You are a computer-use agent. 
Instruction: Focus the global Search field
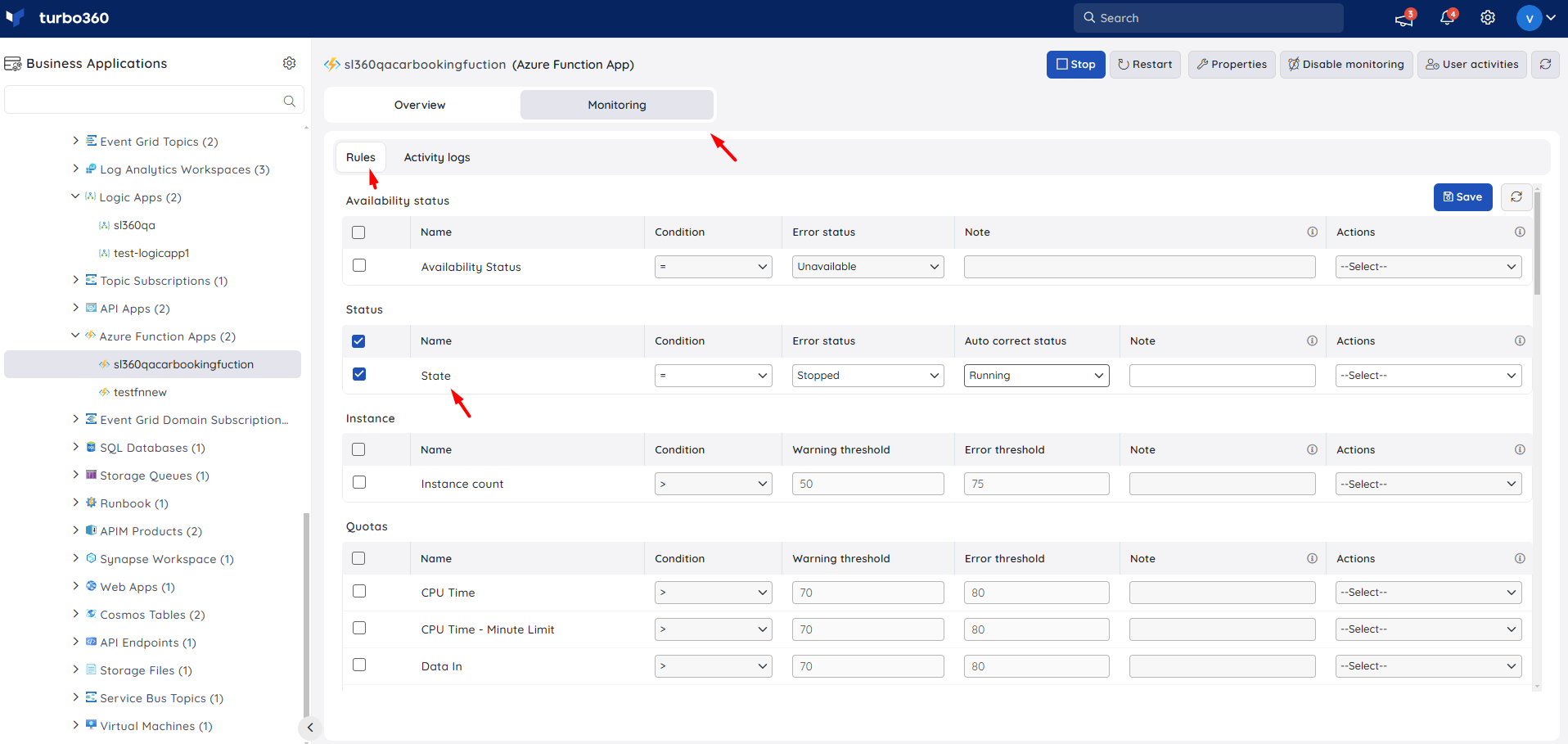pos(1209,18)
